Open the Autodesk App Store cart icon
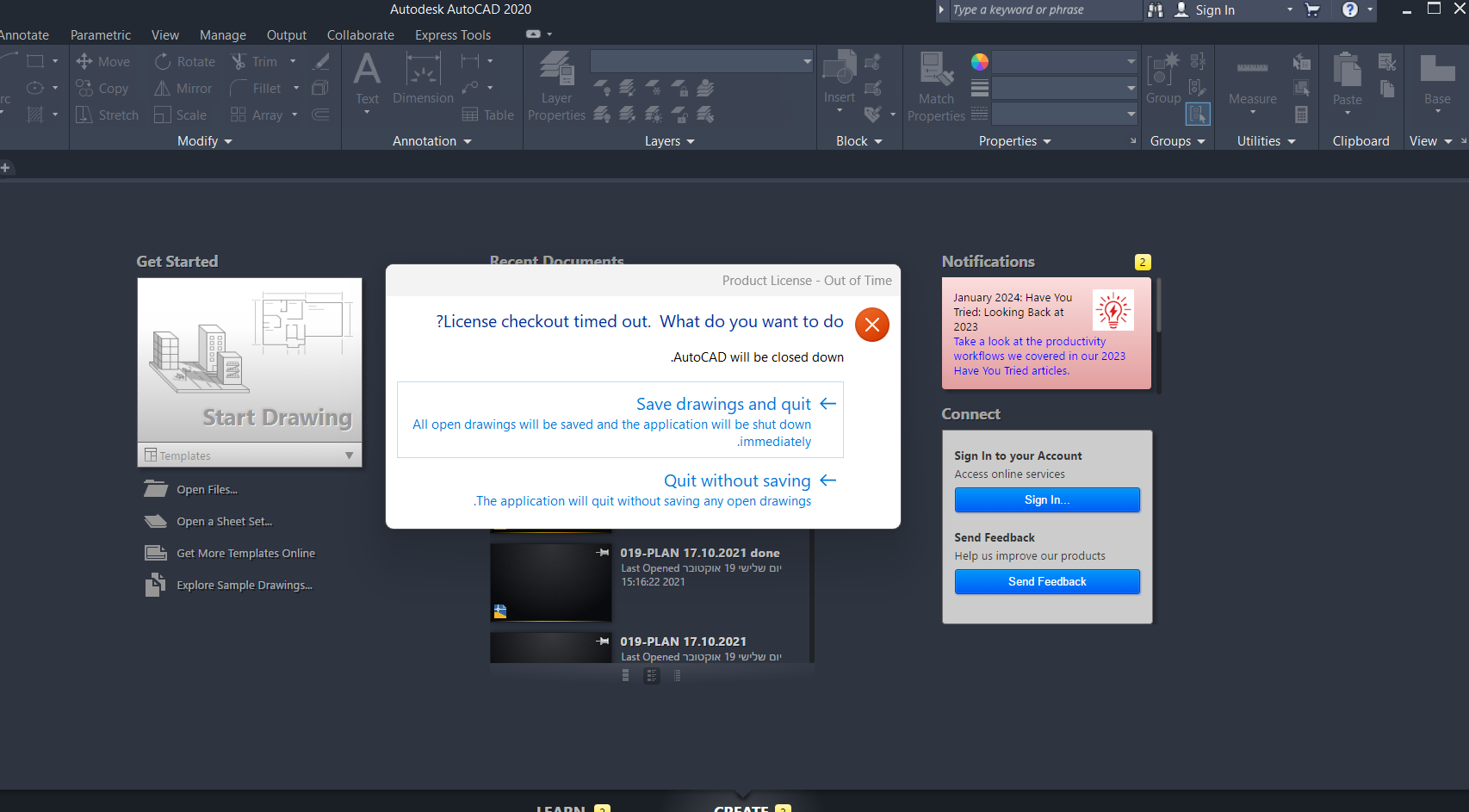This screenshot has height=812, width=1469. (x=1312, y=10)
